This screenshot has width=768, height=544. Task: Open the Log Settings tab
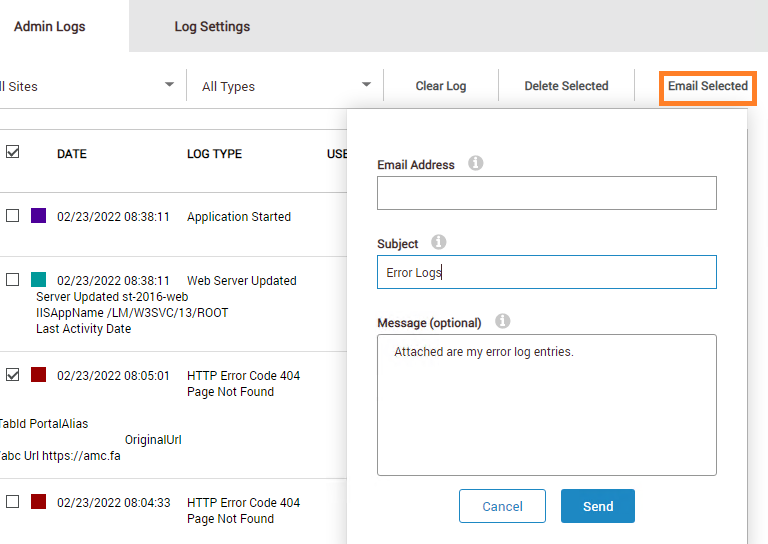click(212, 26)
